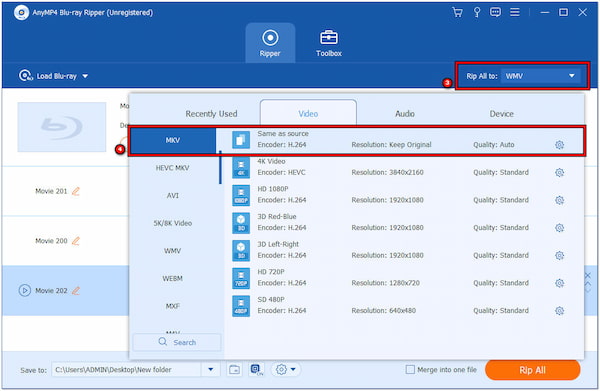Screen dimensions: 600x391
Task: Select the Audio format tab
Action: 405,114
